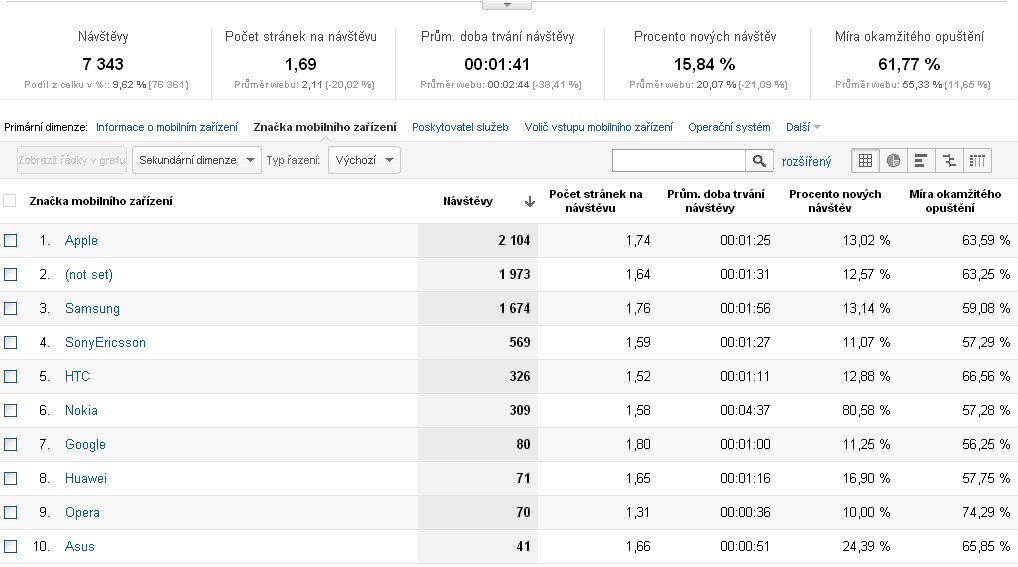This screenshot has width=1018, height=567.
Task: Check the Samsung row checkbox
Action: [10, 308]
